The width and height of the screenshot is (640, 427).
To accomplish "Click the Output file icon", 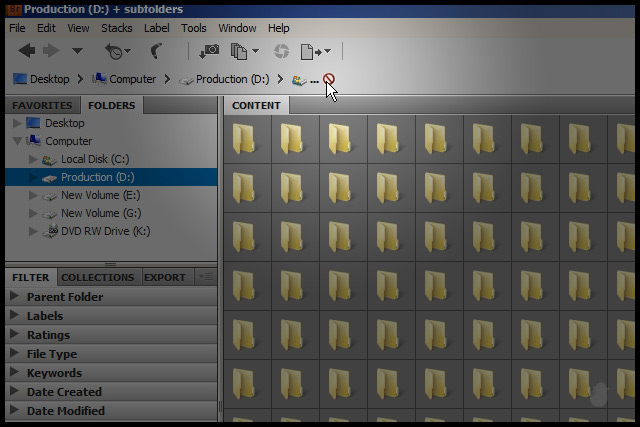I will pyautogui.click(x=313, y=51).
